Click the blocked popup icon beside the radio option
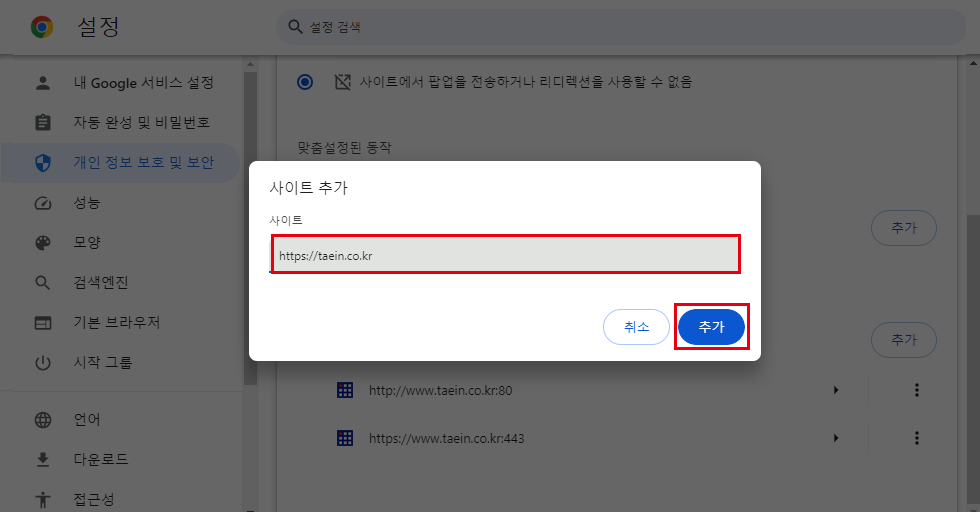 [x=342, y=82]
